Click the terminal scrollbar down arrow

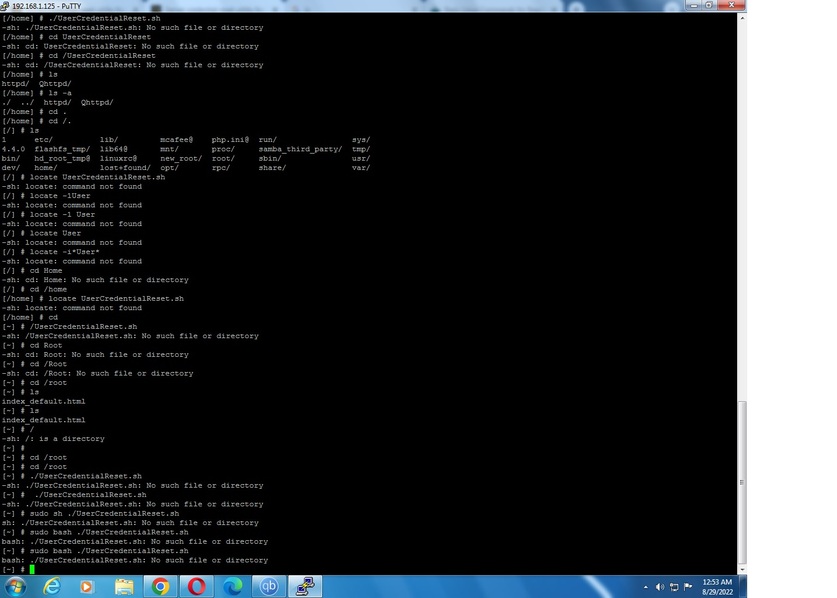[x=742, y=570]
